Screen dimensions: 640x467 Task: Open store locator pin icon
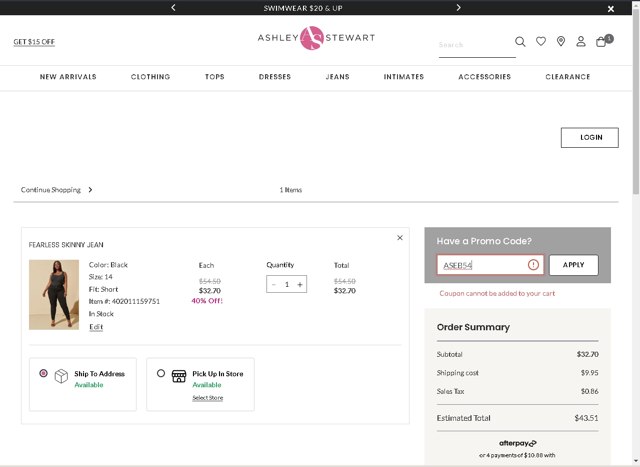point(561,41)
